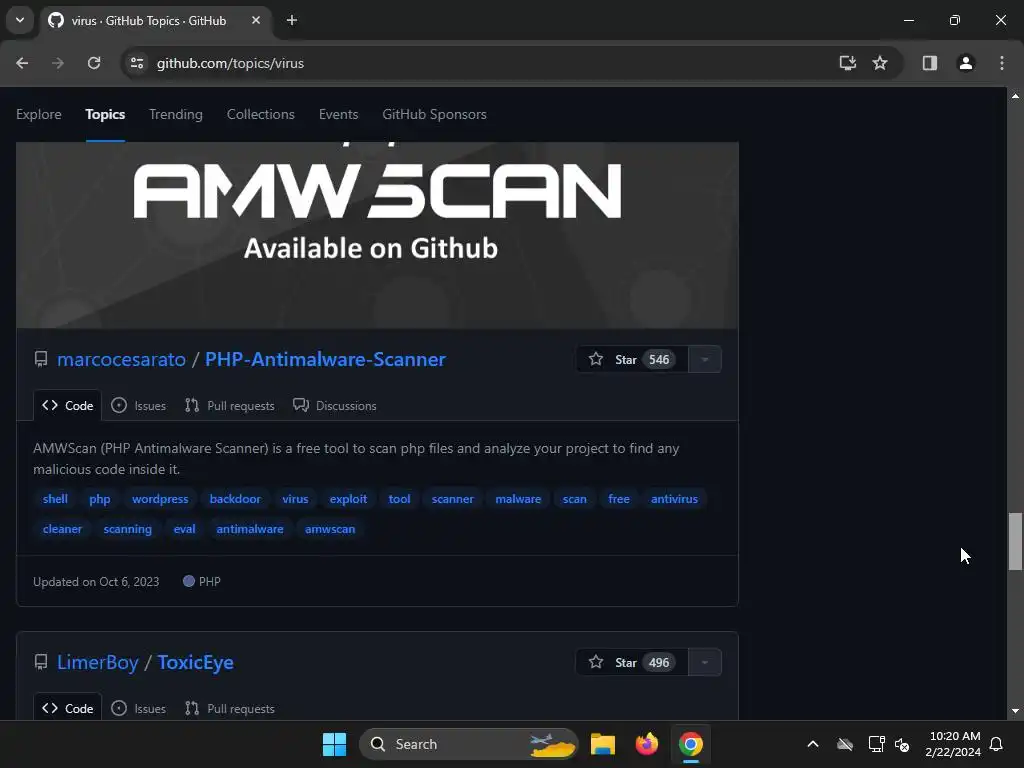Viewport: 1024px width, 768px height.
Task: Click the cleaner topic tag
Action: [x=63, y=529]
